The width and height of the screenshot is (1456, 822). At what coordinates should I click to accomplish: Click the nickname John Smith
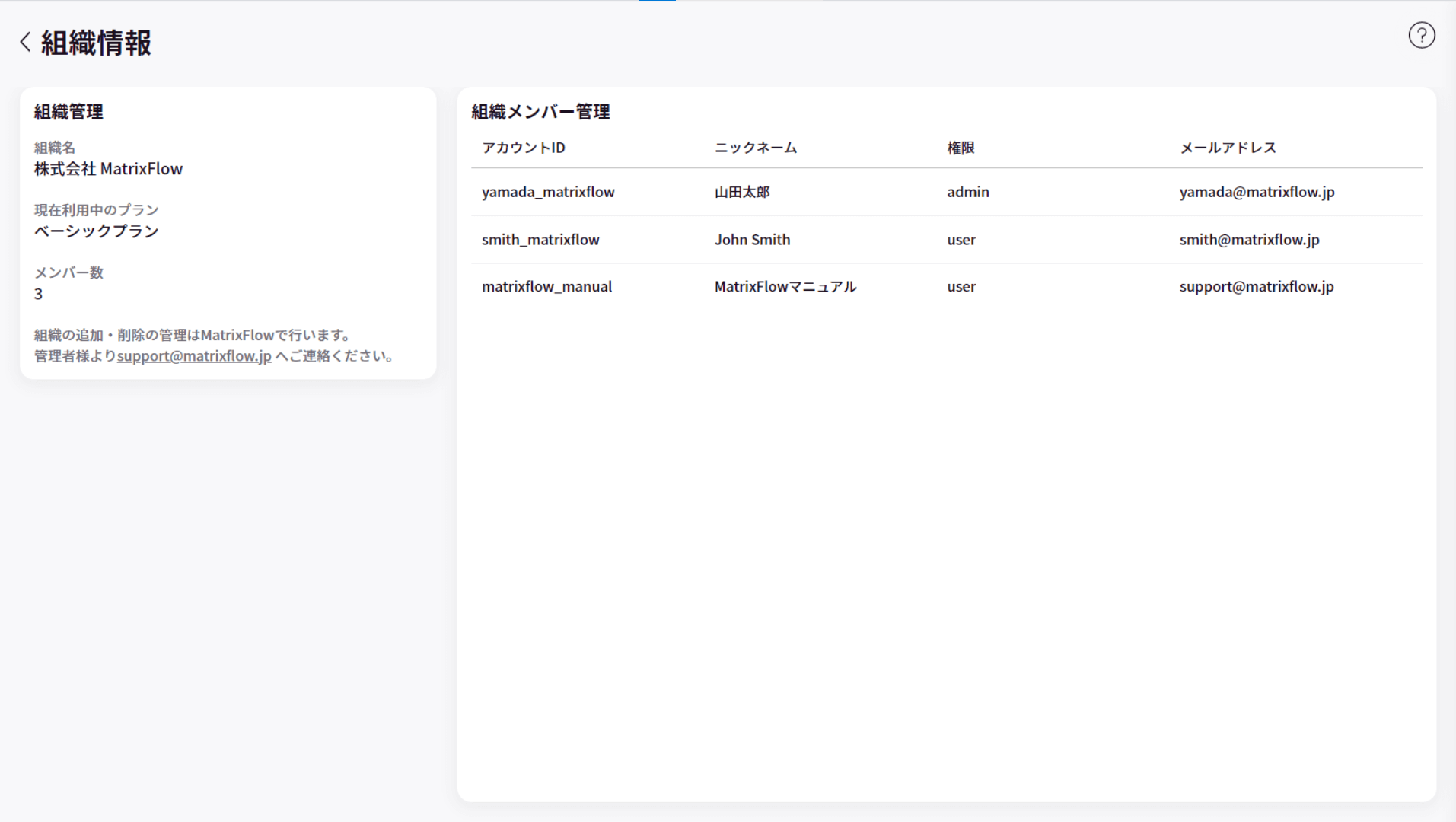pos(752,240)
